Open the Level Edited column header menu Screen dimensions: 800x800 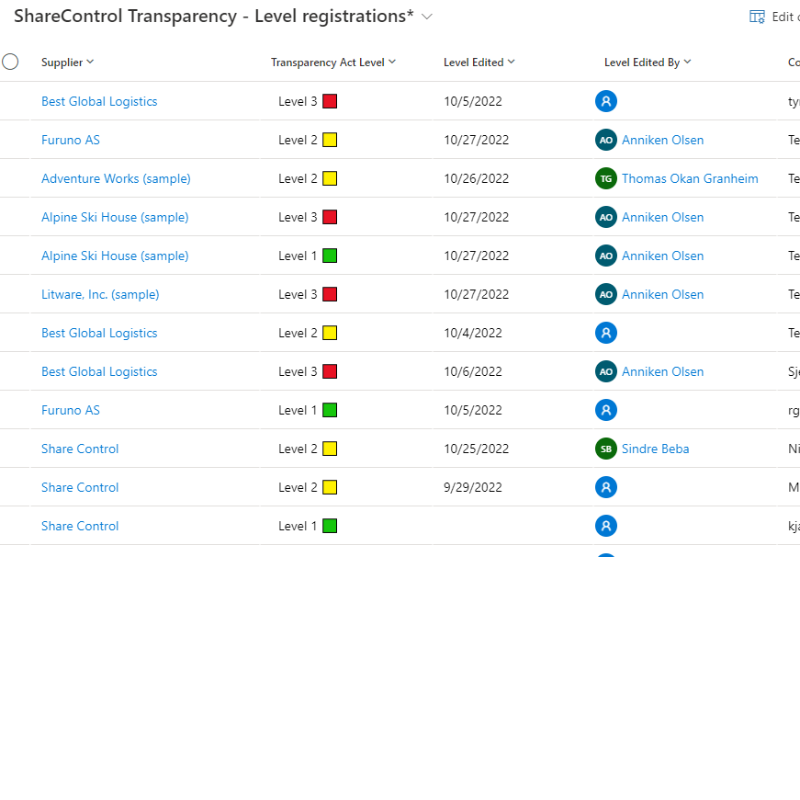tap(479, 62)
